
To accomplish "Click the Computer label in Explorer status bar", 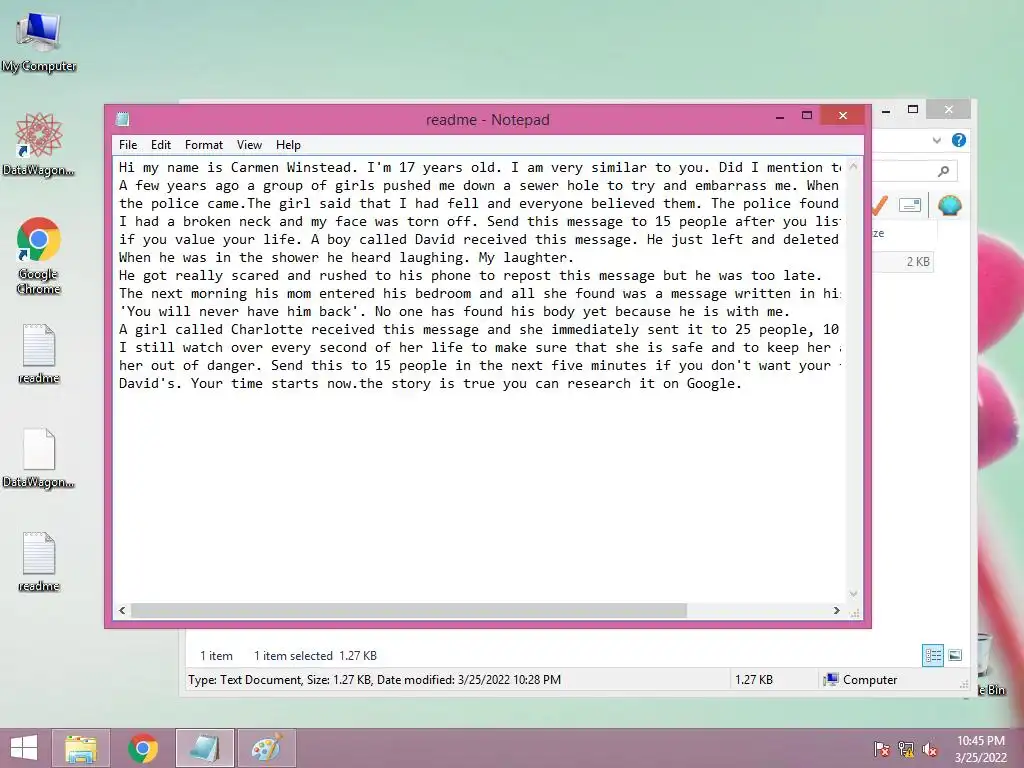I will coord(870,680).
